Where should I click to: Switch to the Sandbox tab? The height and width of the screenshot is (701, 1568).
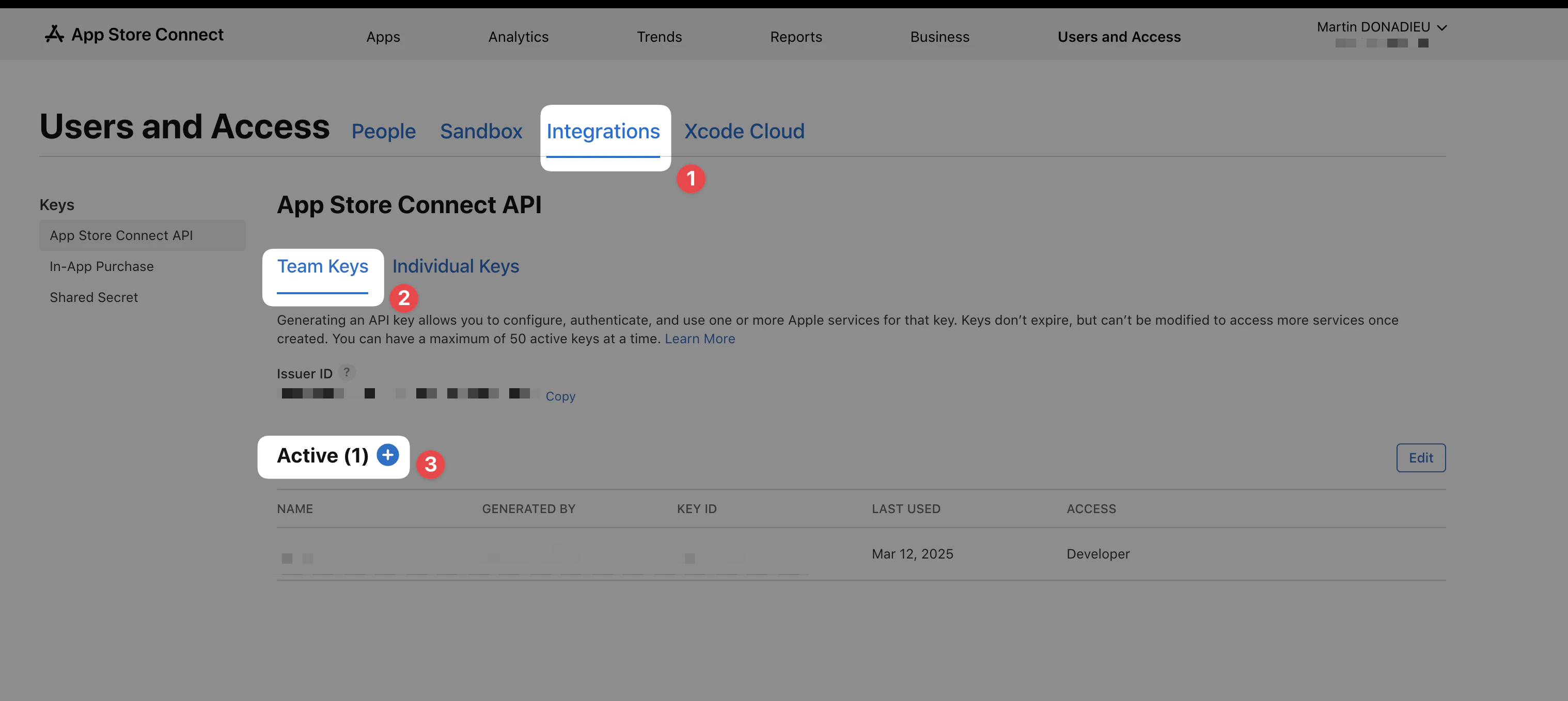click(x=480, y=132)
